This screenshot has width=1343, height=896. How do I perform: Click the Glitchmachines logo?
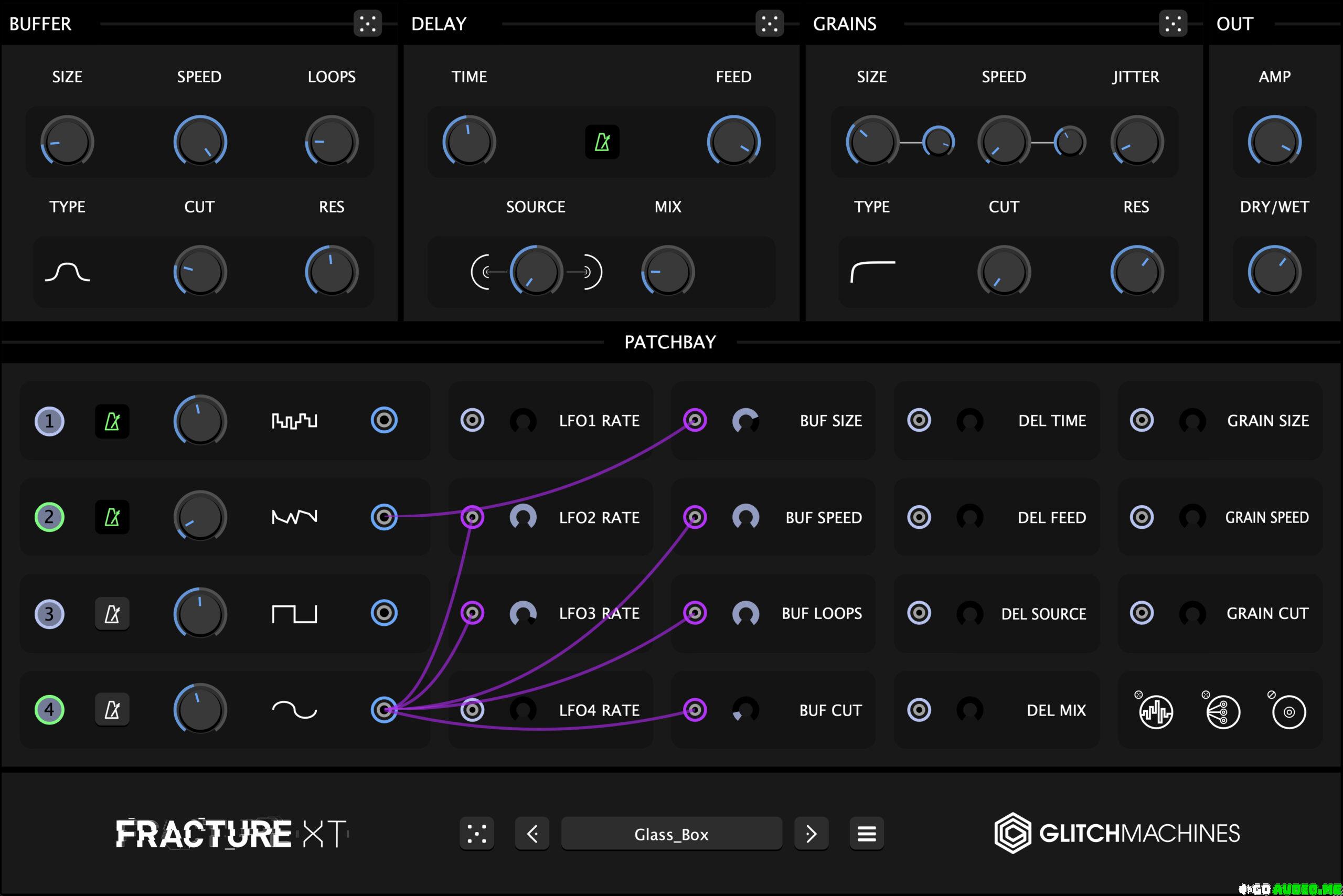pos(1117,833)
